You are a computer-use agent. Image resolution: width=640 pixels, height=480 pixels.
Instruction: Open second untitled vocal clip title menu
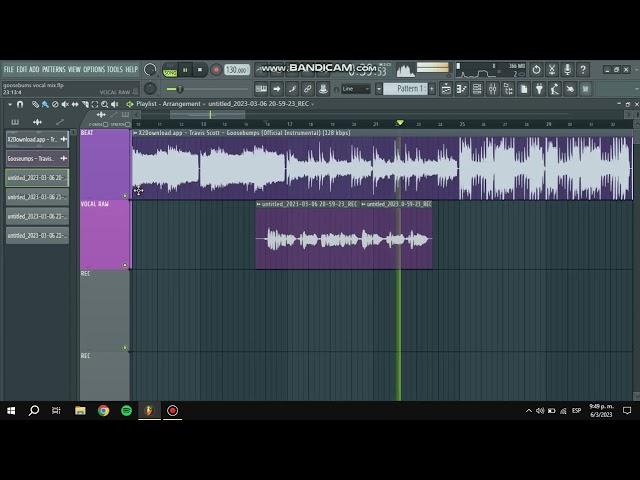click(x=363, y=204)
